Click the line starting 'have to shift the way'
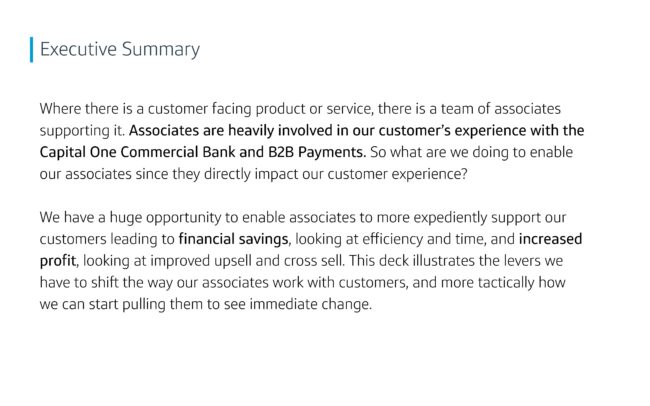The height and width of the screenshot is (406, 650). coord(303,283)
